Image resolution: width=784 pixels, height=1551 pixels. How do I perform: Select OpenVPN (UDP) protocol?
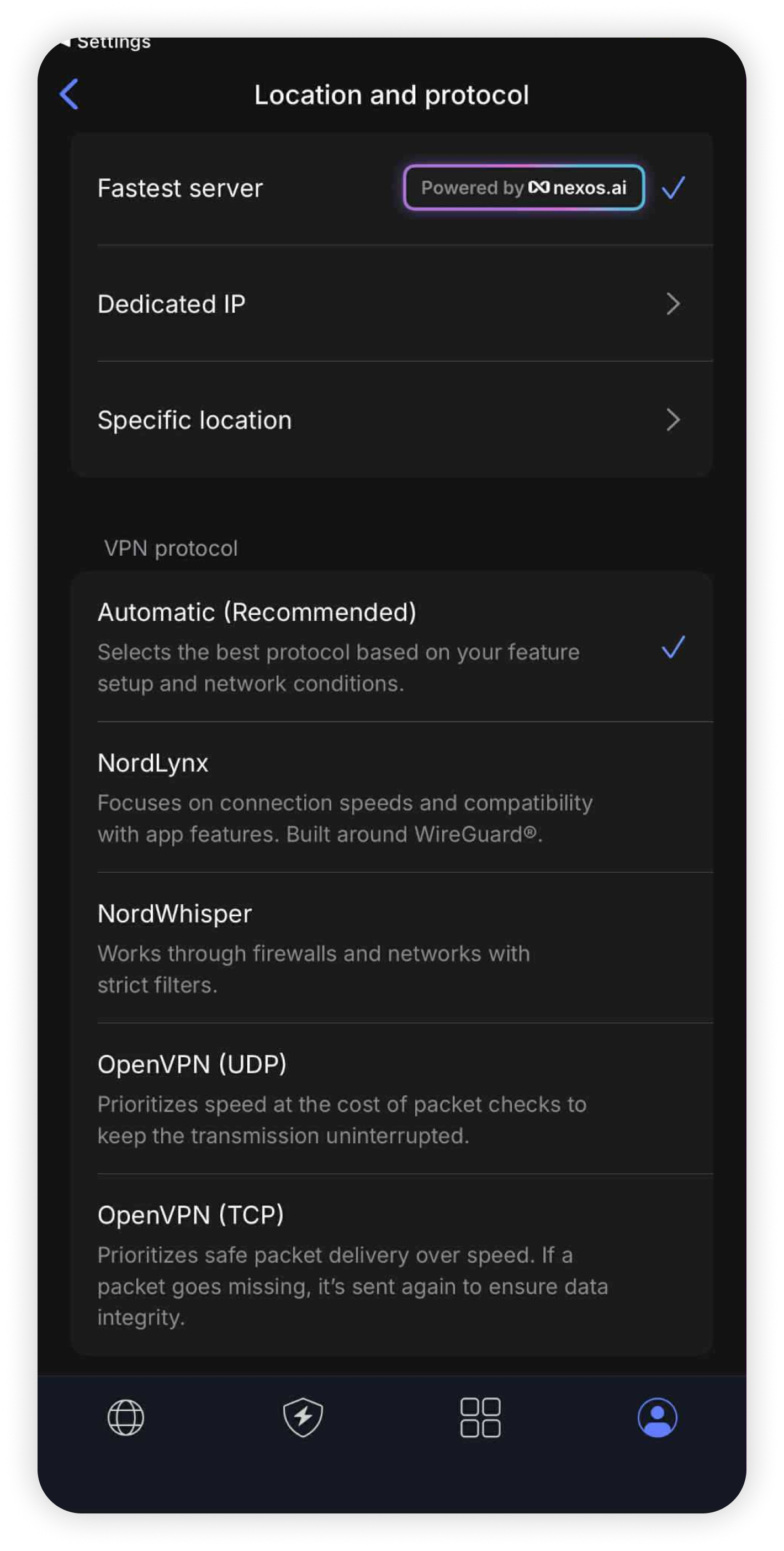(x=192, y=1064)
